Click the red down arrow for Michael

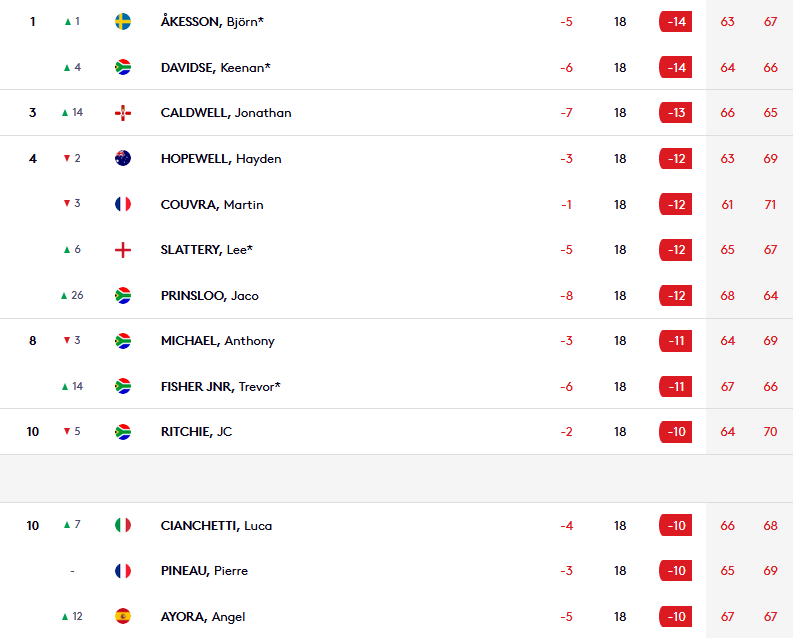(x=67, y=340)
